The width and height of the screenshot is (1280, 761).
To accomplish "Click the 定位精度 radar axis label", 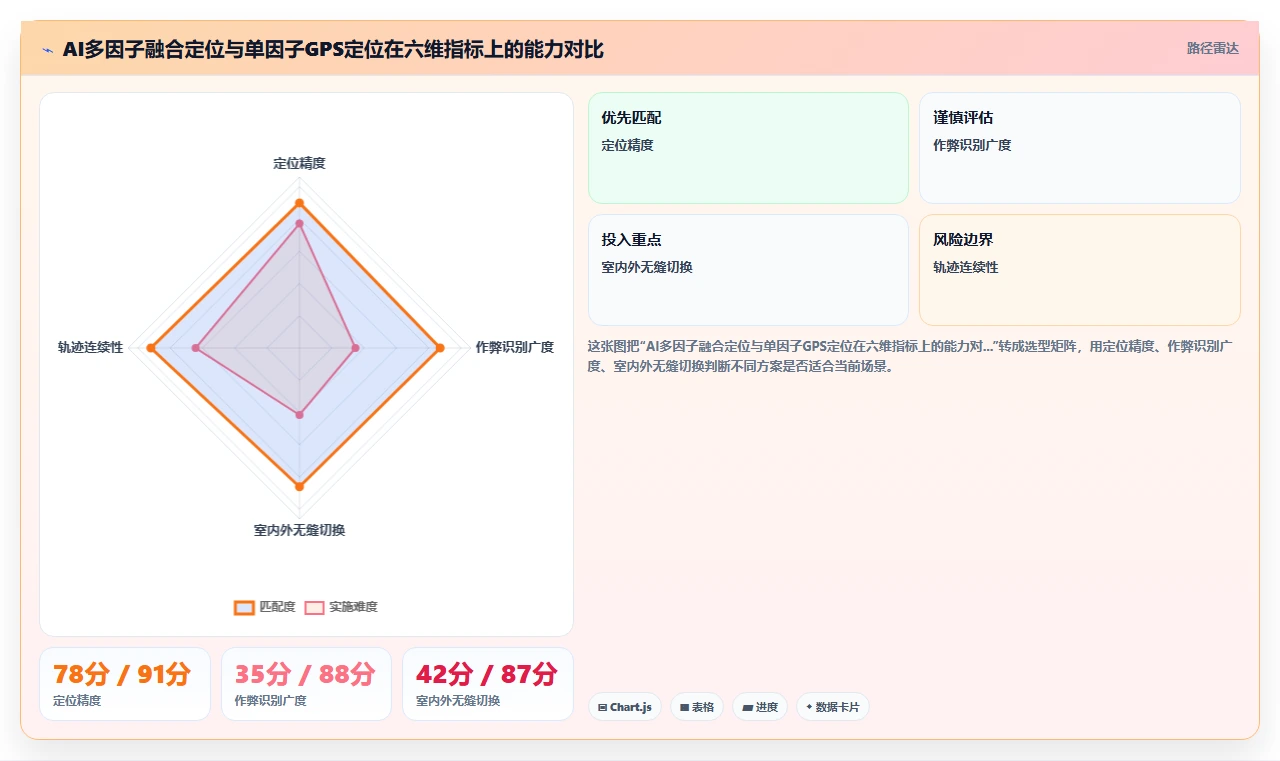I will pos(299,163).
